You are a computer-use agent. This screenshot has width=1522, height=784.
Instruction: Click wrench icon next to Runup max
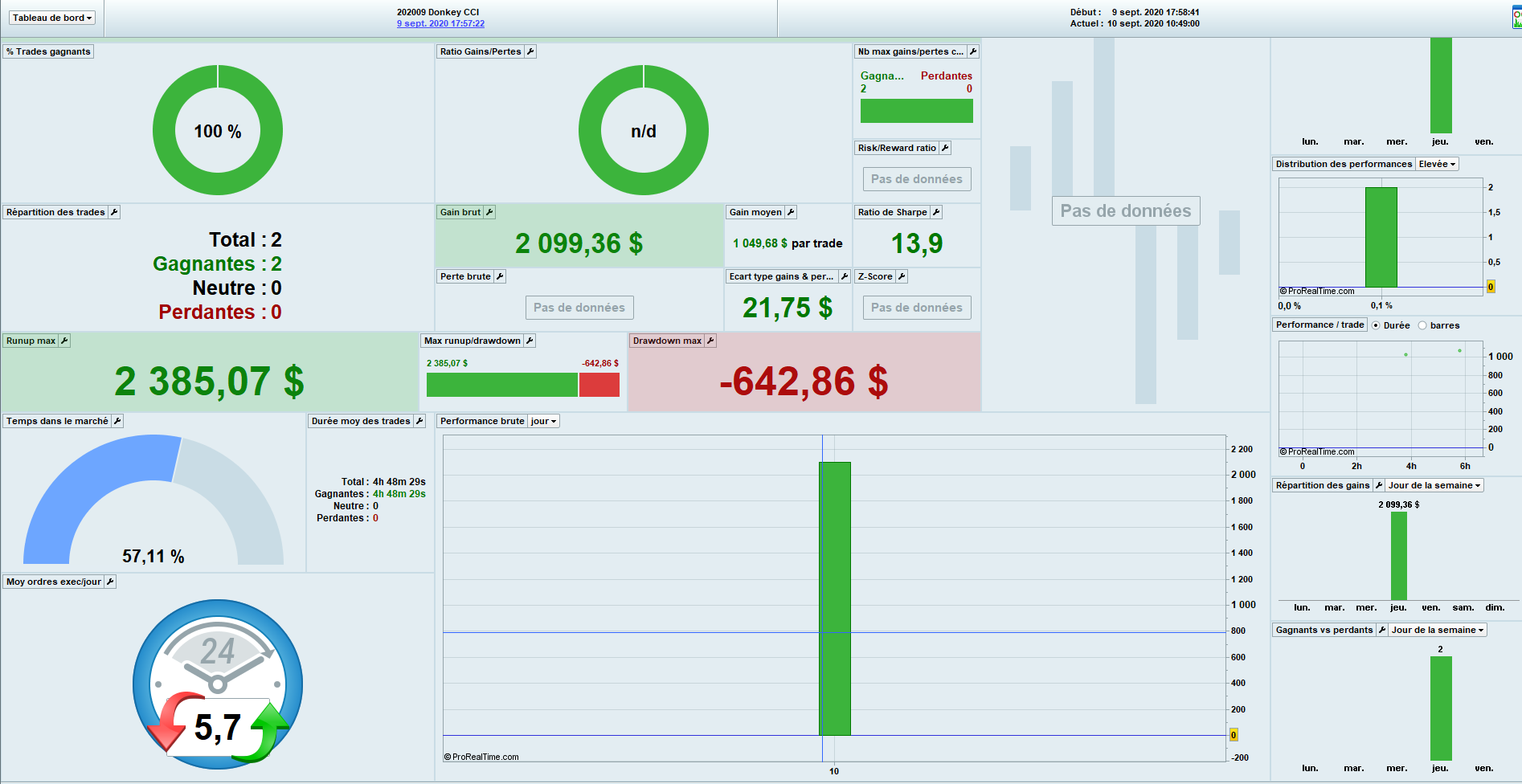coord(64,341)
